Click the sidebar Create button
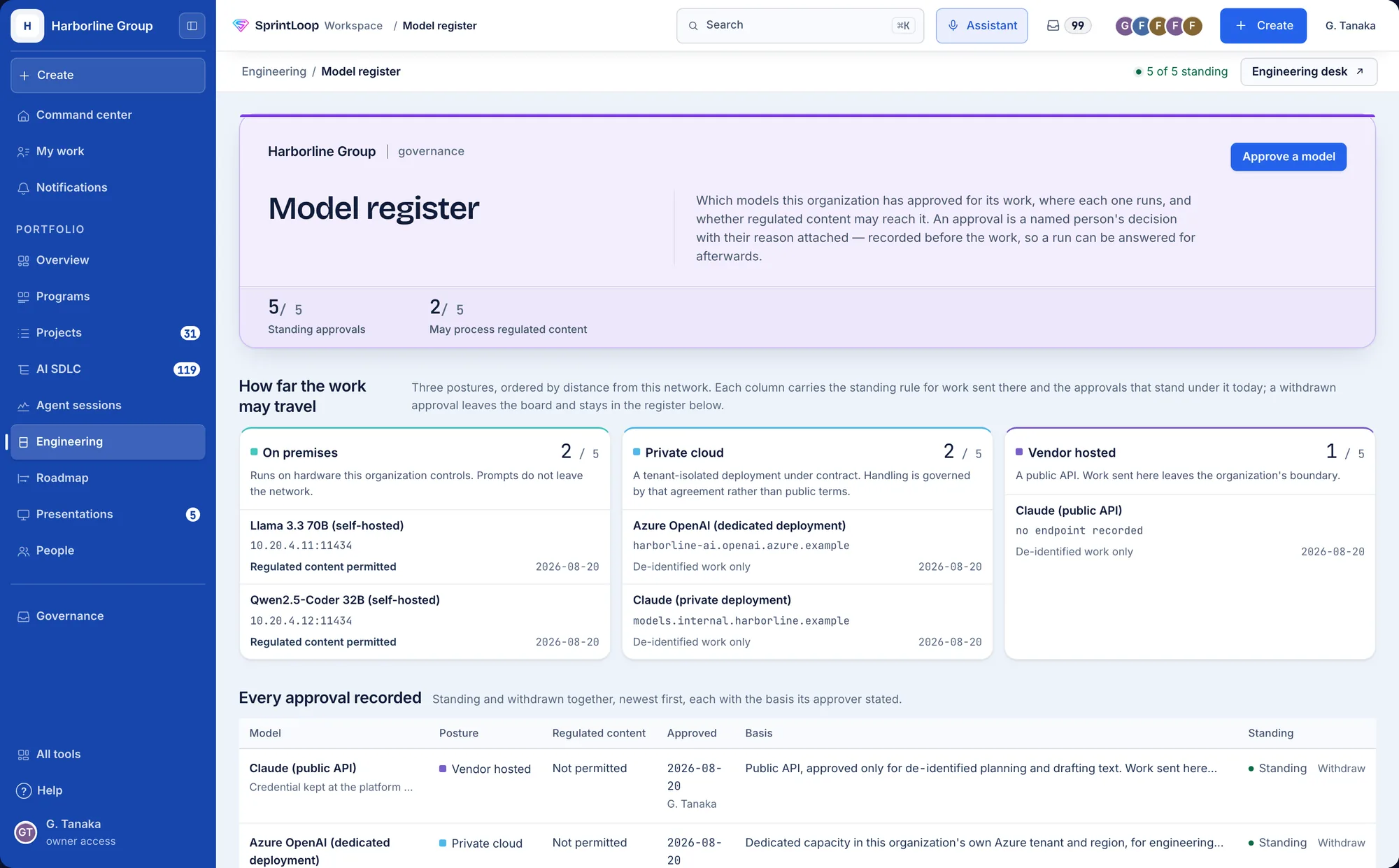 (x=108, y=76)
